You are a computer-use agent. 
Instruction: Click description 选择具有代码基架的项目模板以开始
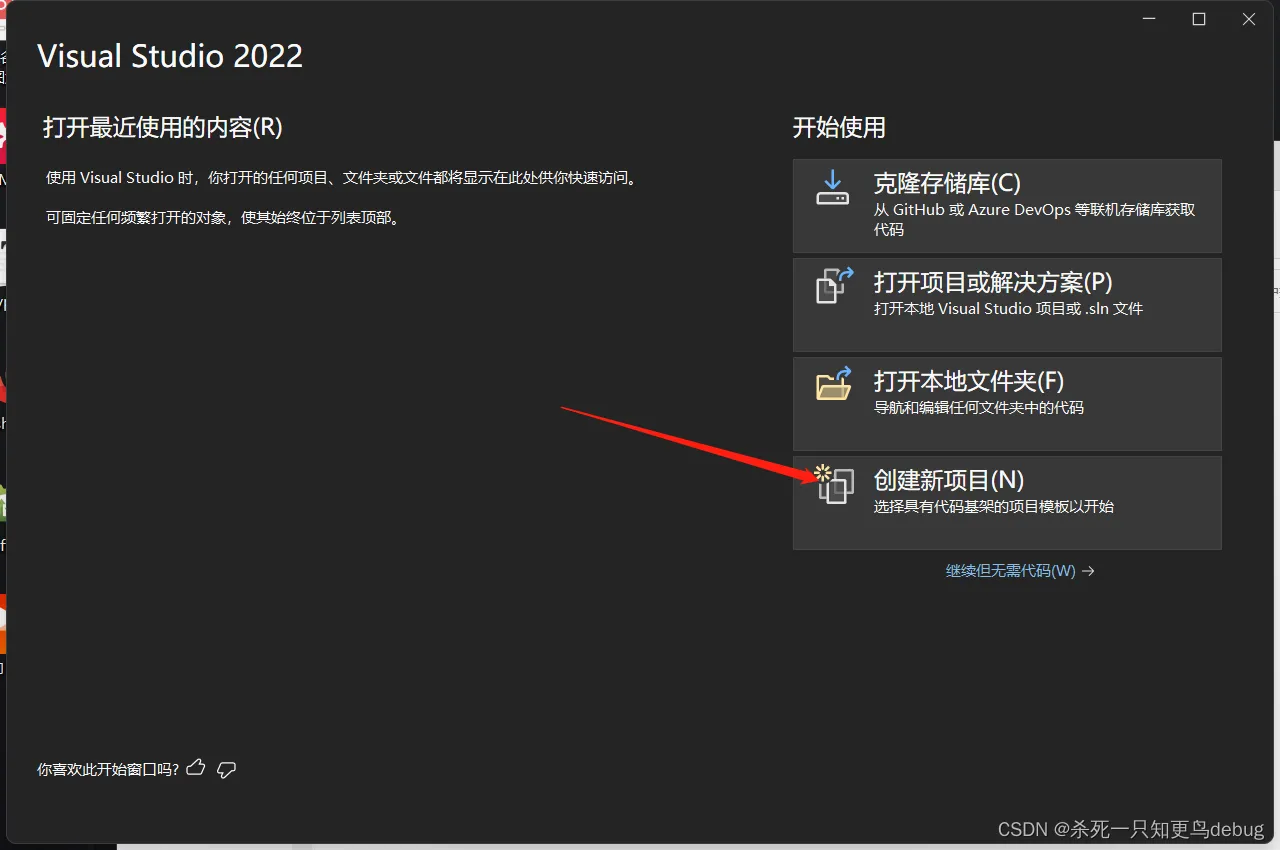click(x=994, y=506)
